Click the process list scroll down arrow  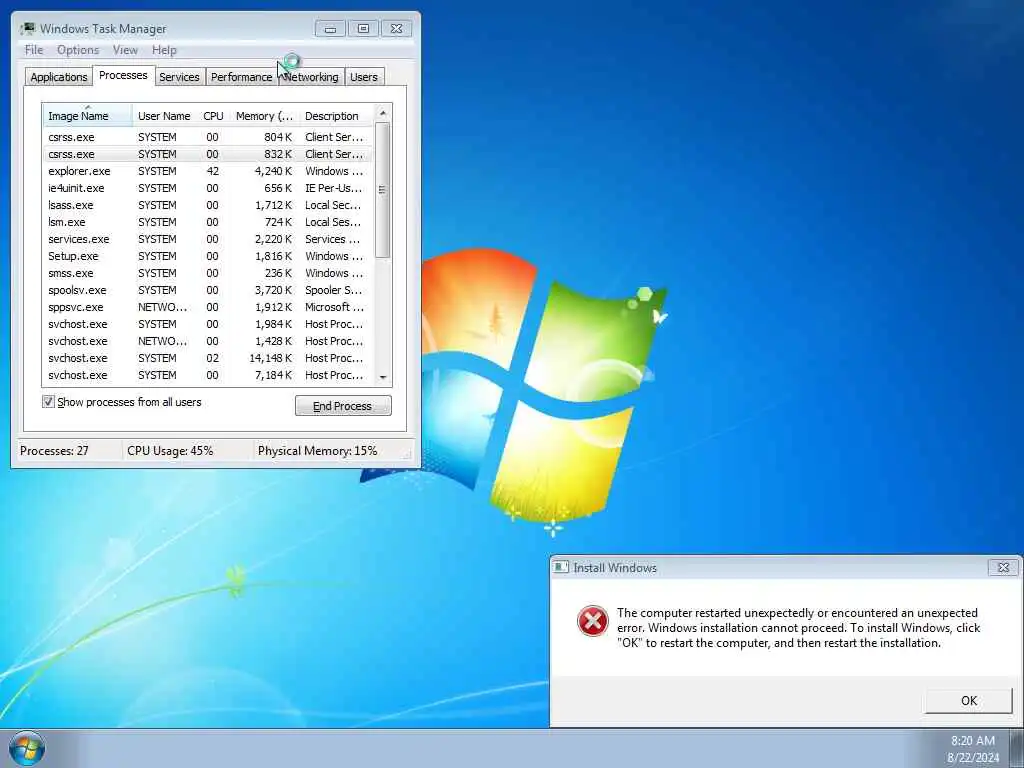(383, 377)
